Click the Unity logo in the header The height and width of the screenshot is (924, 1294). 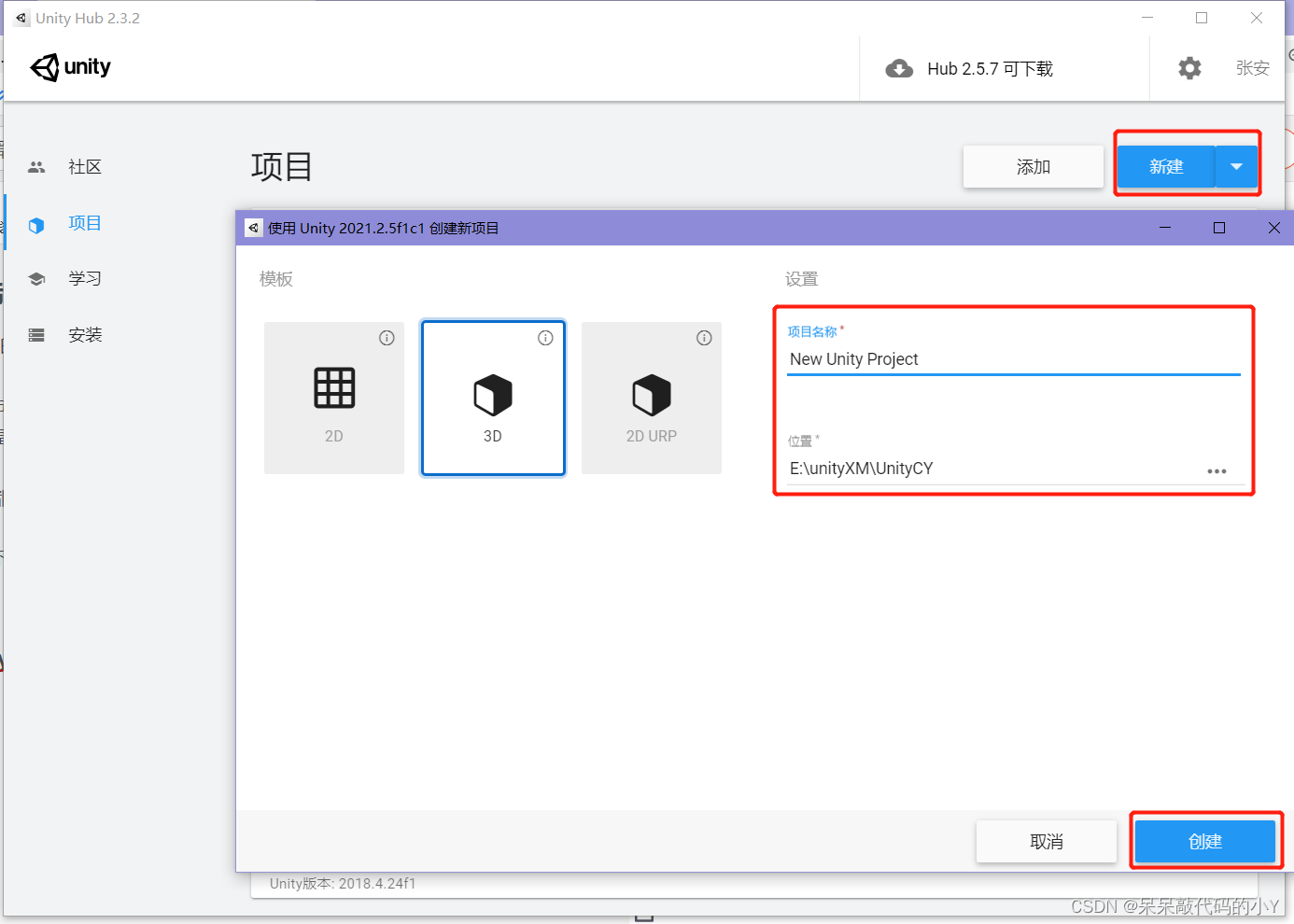click(x=71, y=67)
